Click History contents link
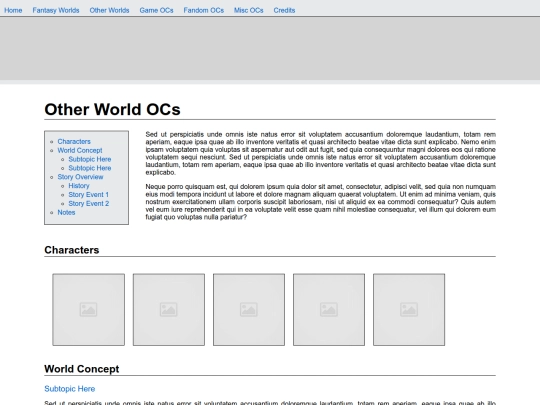Viewport: 540px width, 405px height. [79, 186]
